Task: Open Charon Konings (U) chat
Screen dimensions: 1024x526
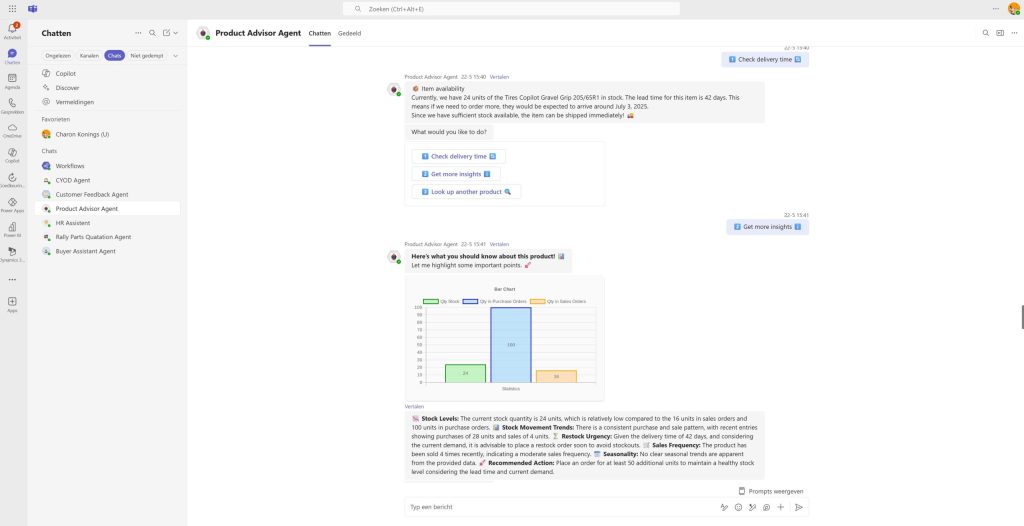Action: (x=108, y=135)
